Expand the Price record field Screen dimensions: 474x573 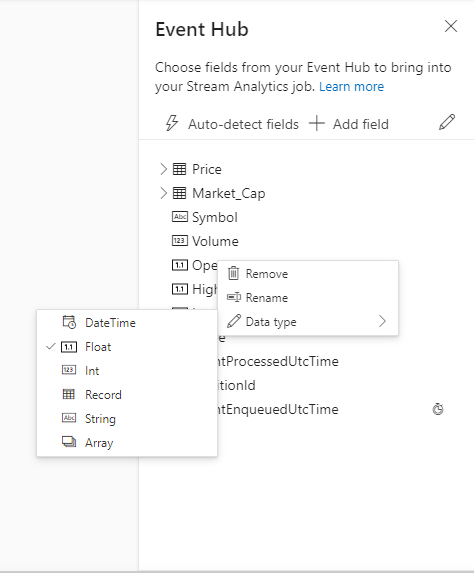(x=163, y=169)
